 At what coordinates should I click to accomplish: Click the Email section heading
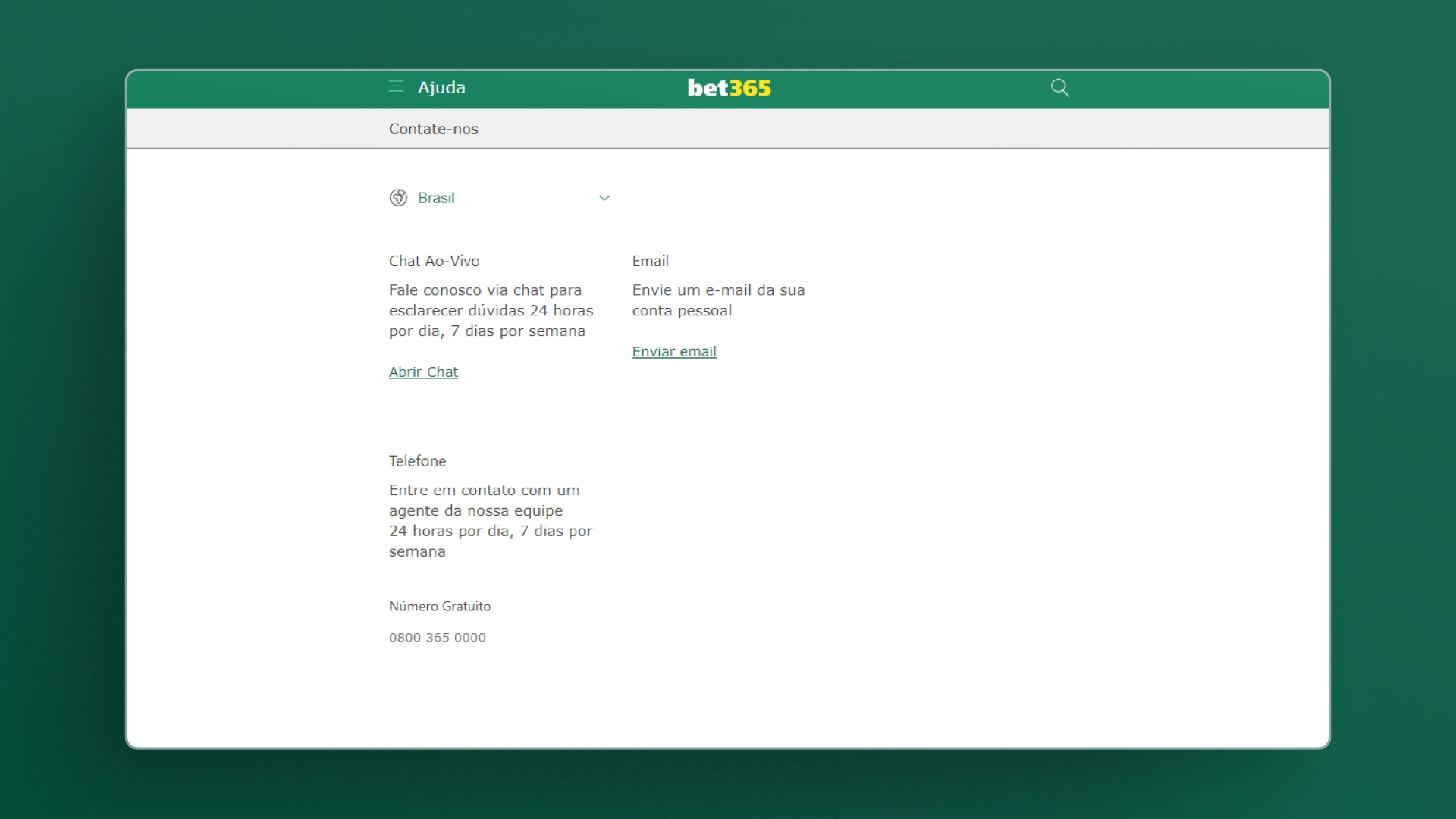click(651, 261)
